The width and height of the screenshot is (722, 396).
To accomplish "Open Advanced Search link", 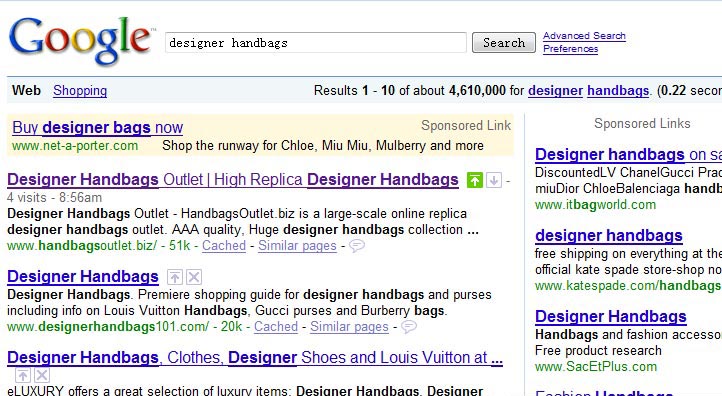I will pyautogui.click(x=584, y=36).
